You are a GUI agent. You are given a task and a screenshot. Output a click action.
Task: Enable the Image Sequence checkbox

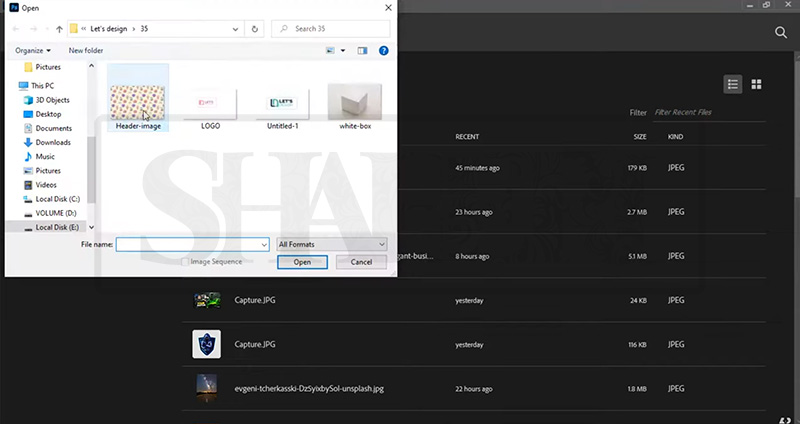[x=184, y=262]
